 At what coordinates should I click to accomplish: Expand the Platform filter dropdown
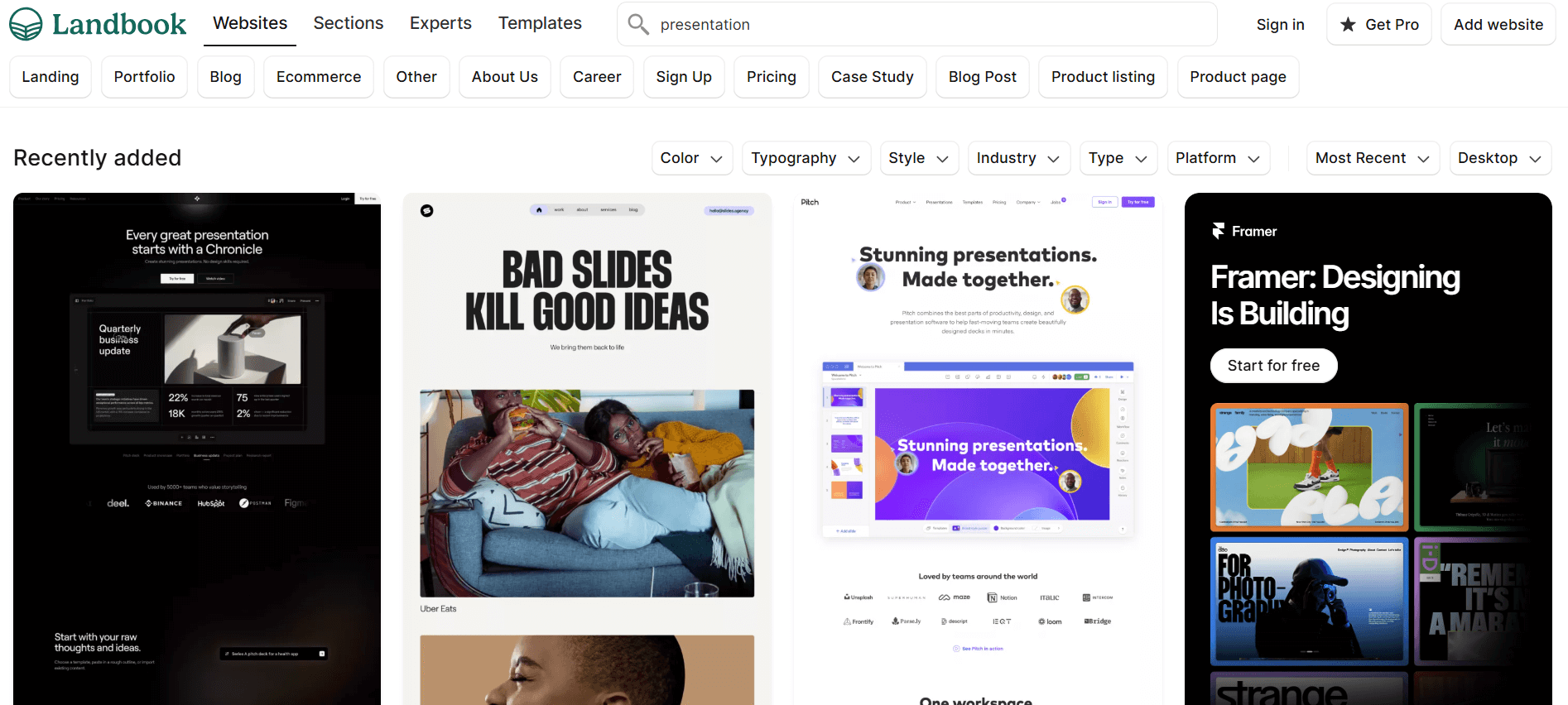point(1219,158)
